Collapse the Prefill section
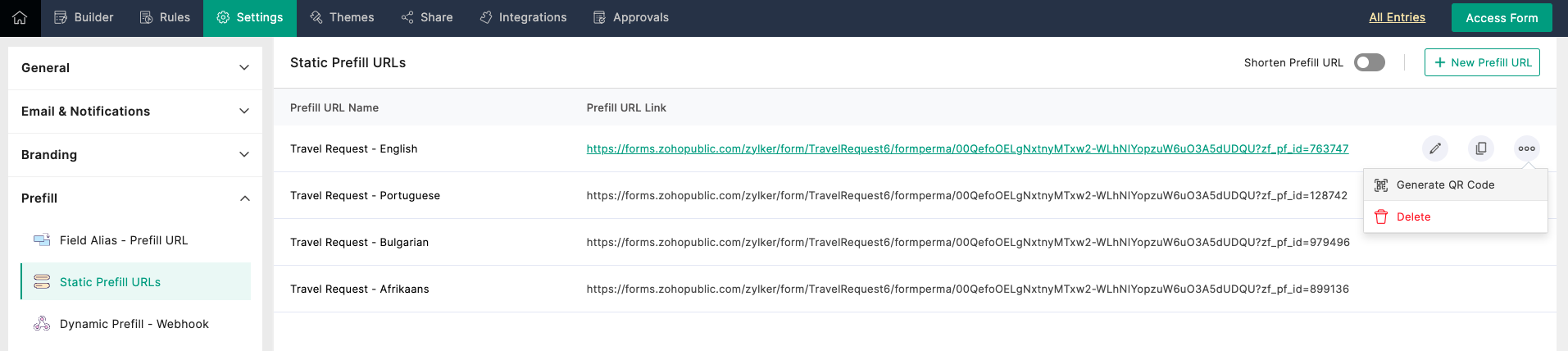1568x351 pixels. coord(244,198)
